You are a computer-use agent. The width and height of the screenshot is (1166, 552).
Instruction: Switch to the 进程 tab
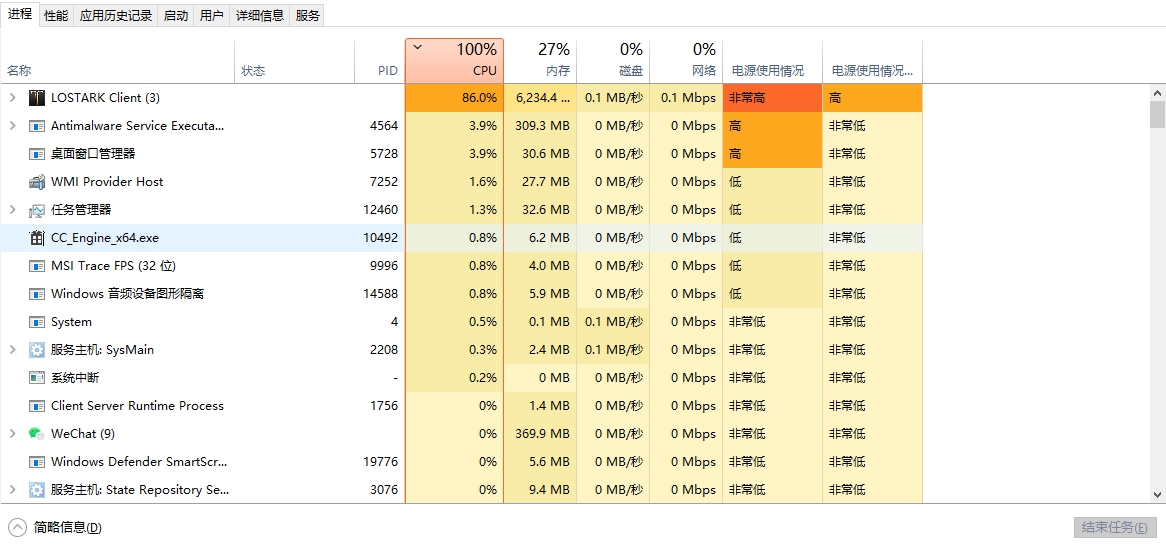[x=20, y=14]
